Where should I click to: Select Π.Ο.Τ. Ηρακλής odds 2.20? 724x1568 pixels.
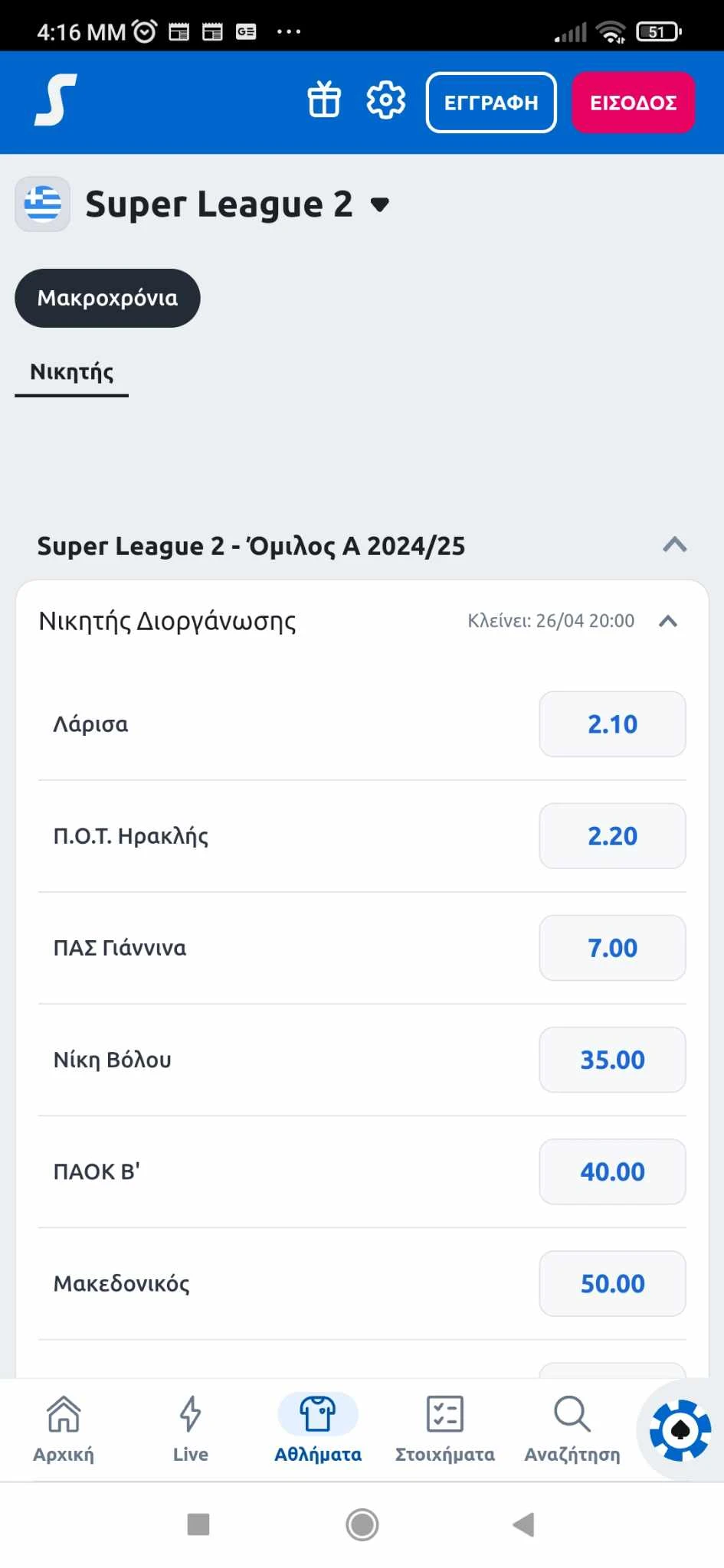coord(612,836)
